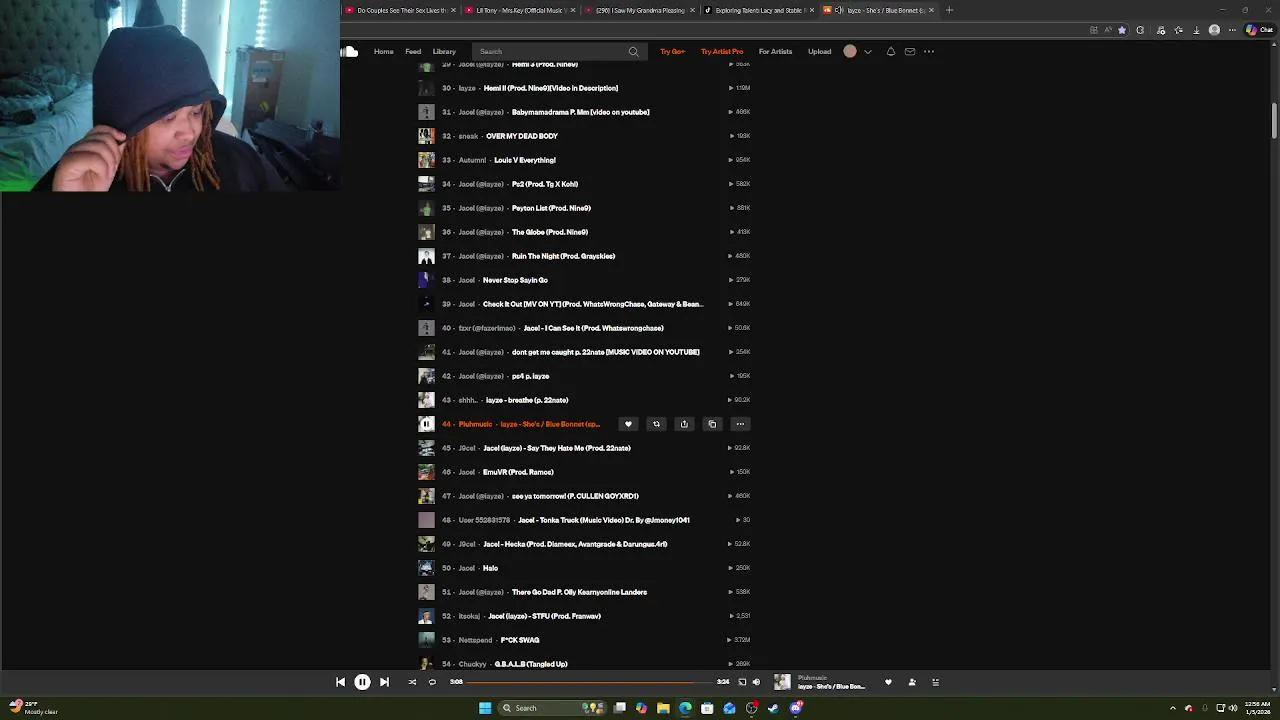Follow the now playing artist
This screenshot has width=1280, height=720.
pyautogui.click(x=911, y=682)
